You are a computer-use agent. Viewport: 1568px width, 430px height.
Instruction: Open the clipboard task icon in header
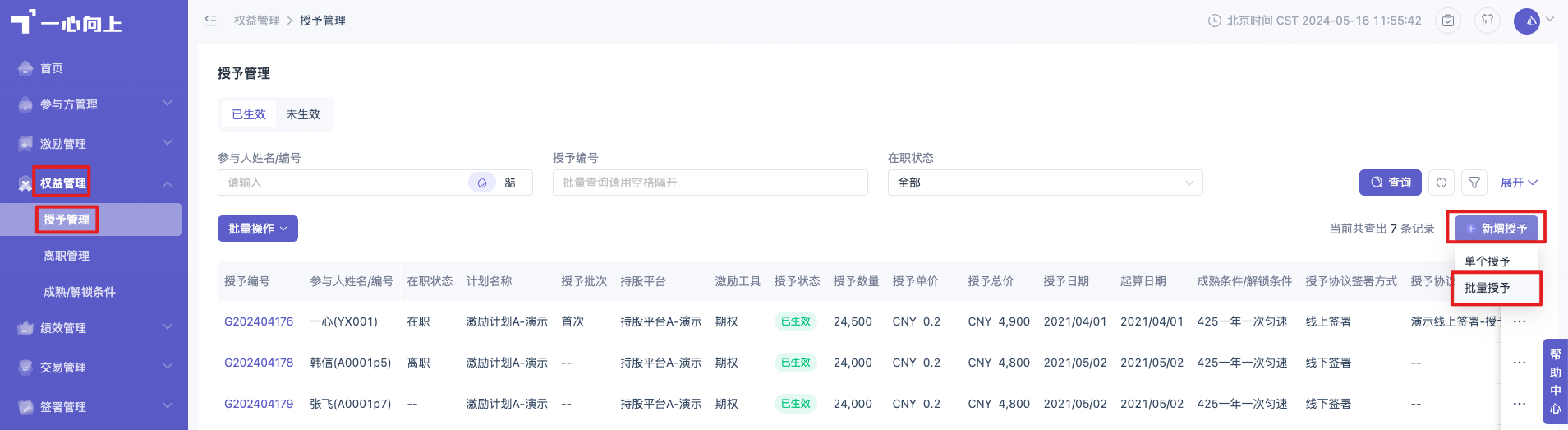[x=1448, y=21]
